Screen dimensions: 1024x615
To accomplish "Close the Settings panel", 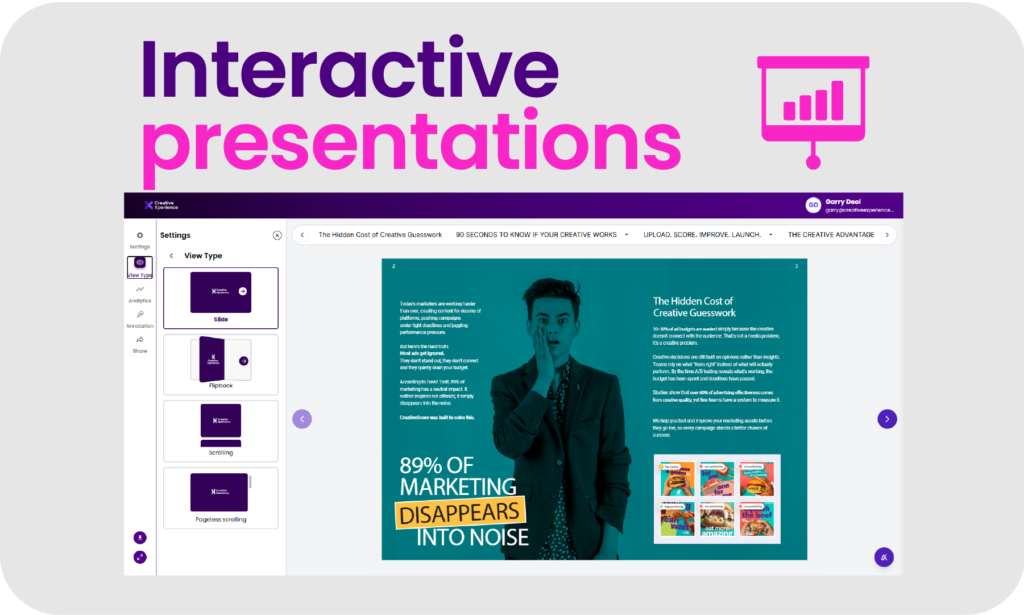I will [x=277, y=236].
